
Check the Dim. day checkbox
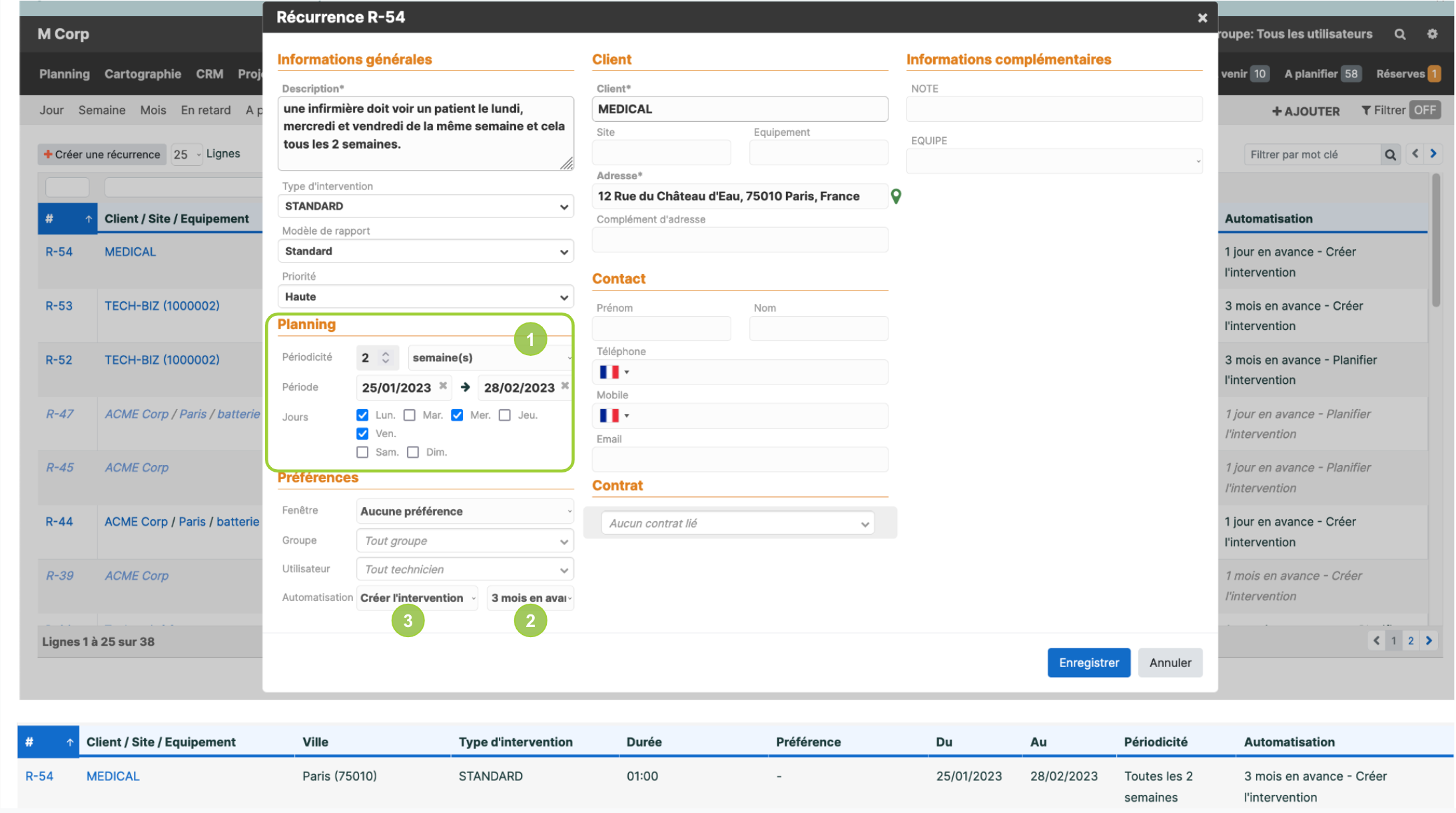click(413, 452)
